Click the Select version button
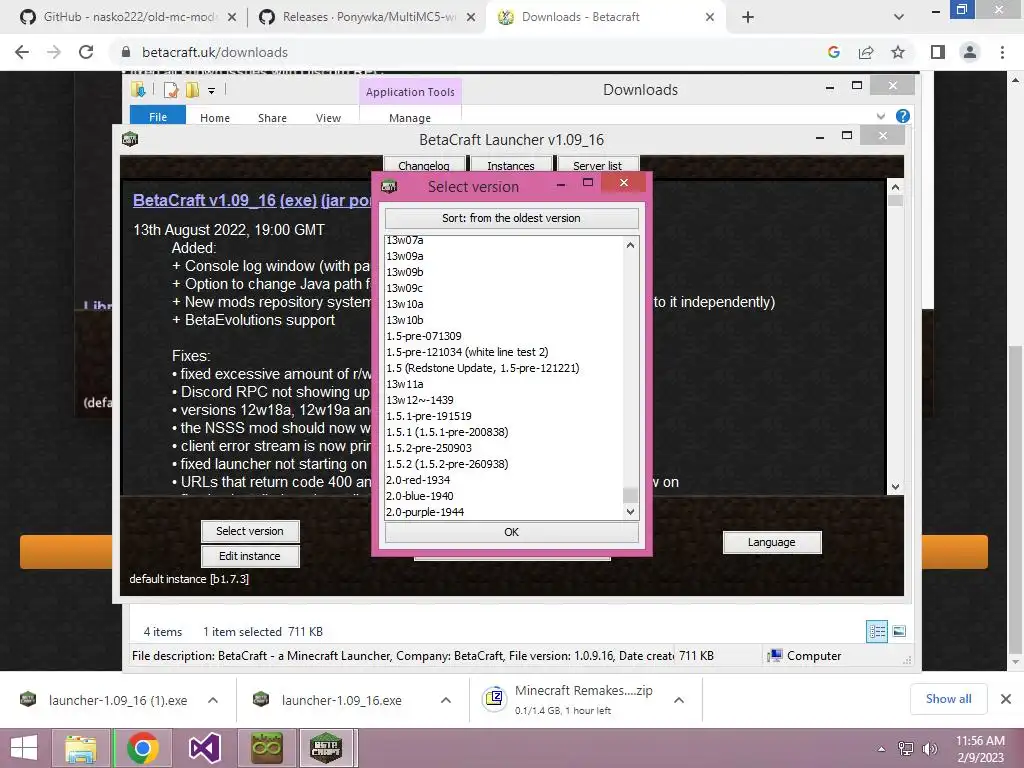The height and width of the screenshot is (768, 1024). [250, 531]
